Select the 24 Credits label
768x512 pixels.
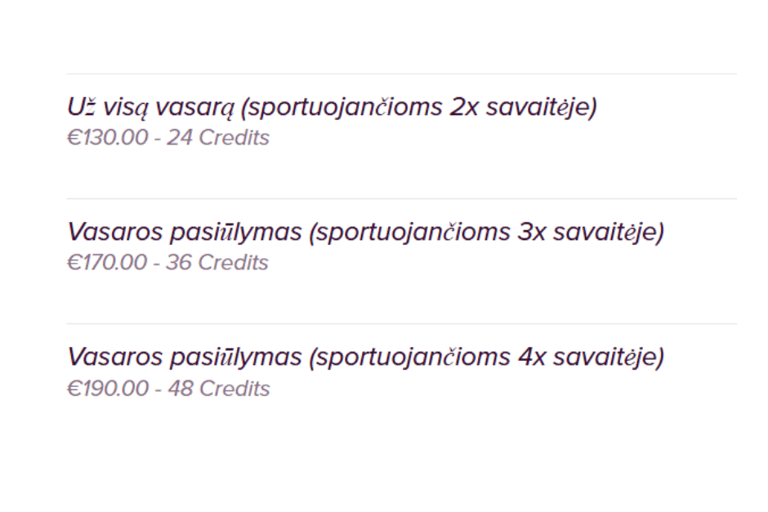218,138
